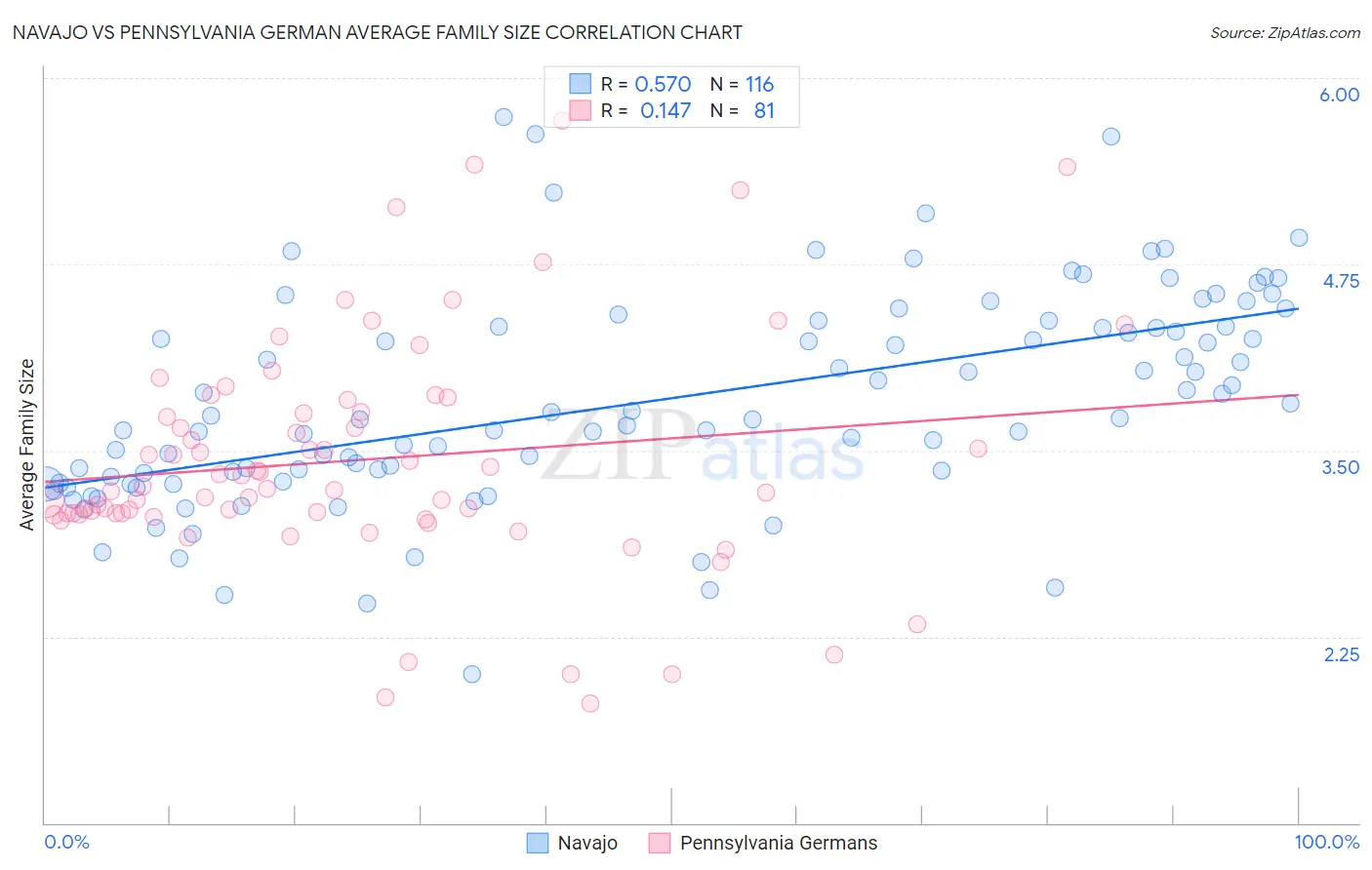Viewport: 1372px width, 870px height.
Task: Select the pink R = 0.147 swatch
Action: [x=581, y=110]
